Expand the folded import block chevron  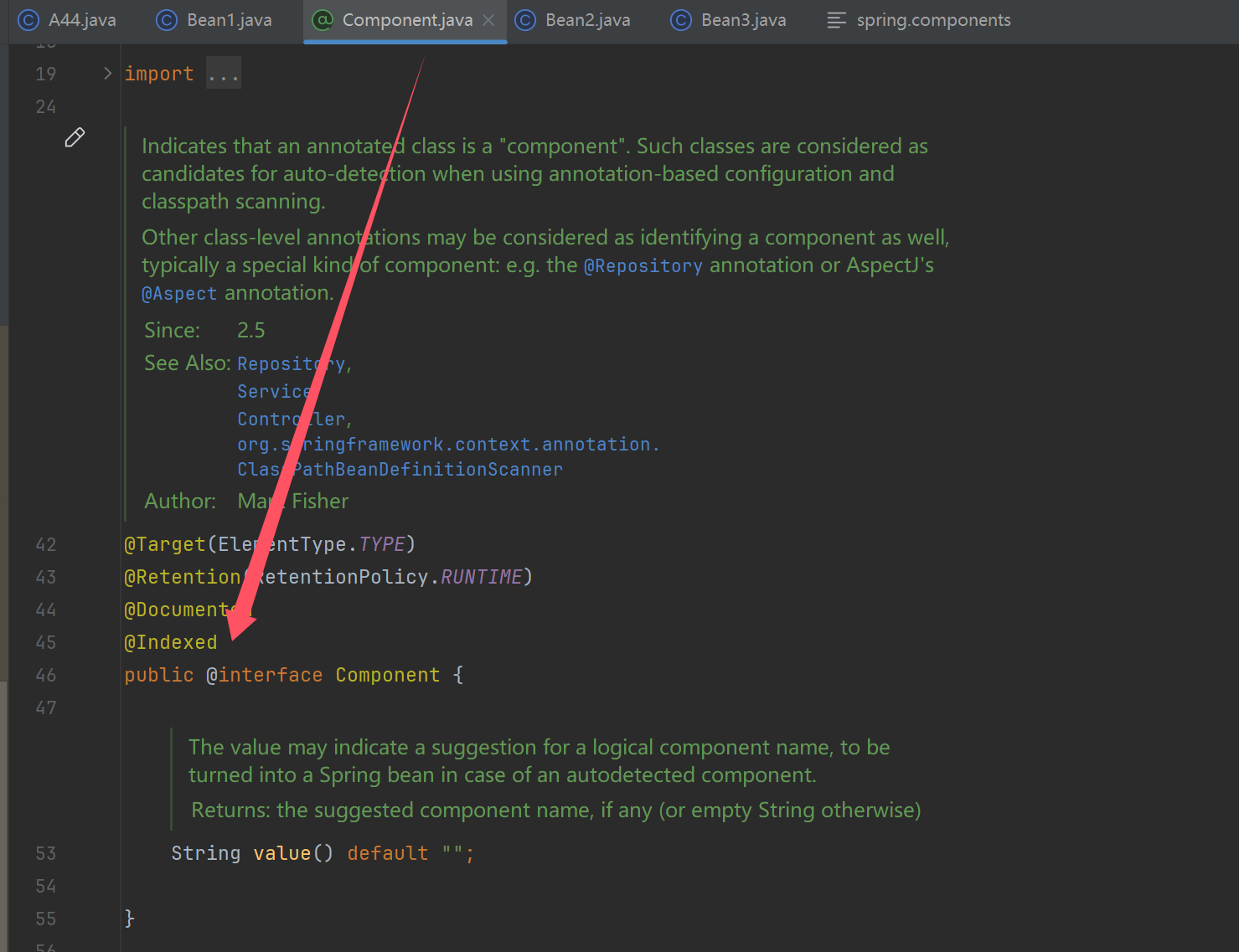pyautogui.click(x=107, y=74)
